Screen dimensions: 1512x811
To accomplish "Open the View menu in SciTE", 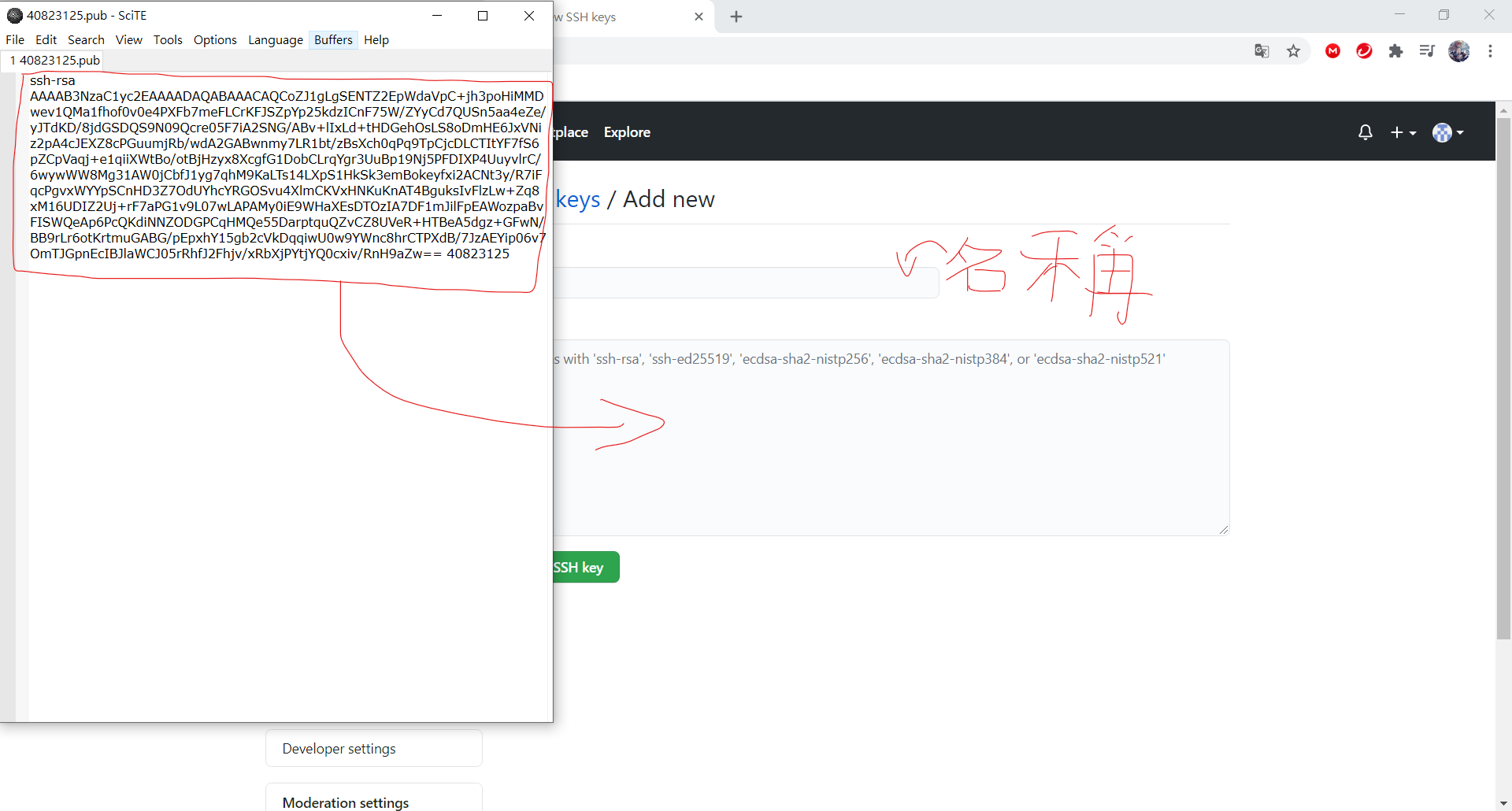I will point(129,39).
